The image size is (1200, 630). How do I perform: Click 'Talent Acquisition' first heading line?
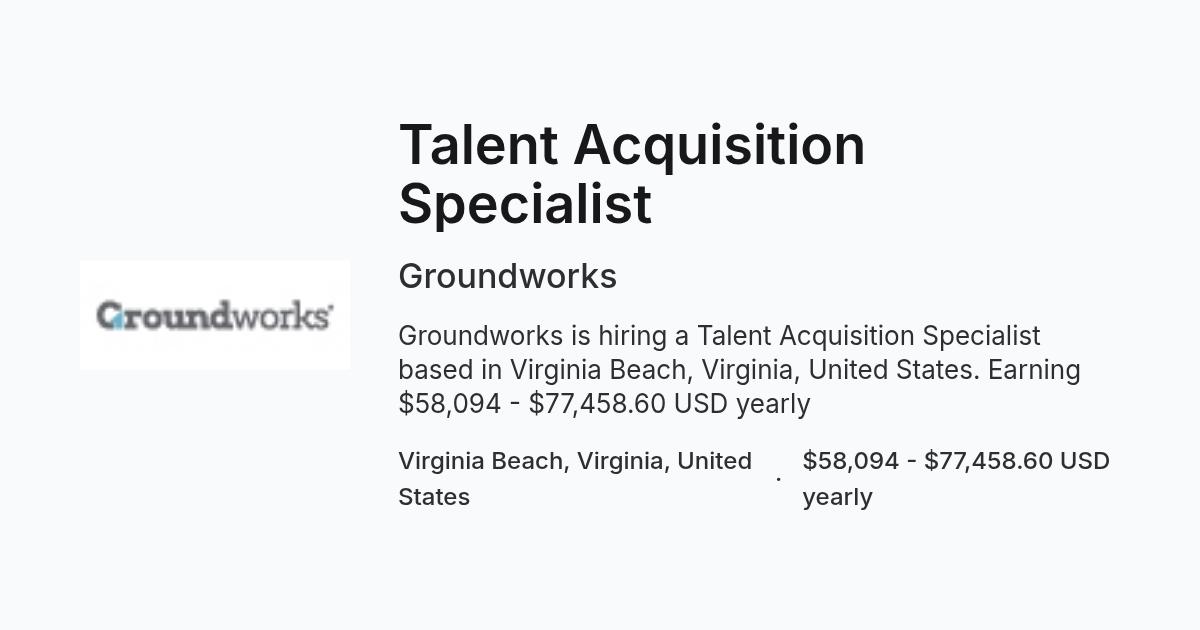click(x=632, y=145)
